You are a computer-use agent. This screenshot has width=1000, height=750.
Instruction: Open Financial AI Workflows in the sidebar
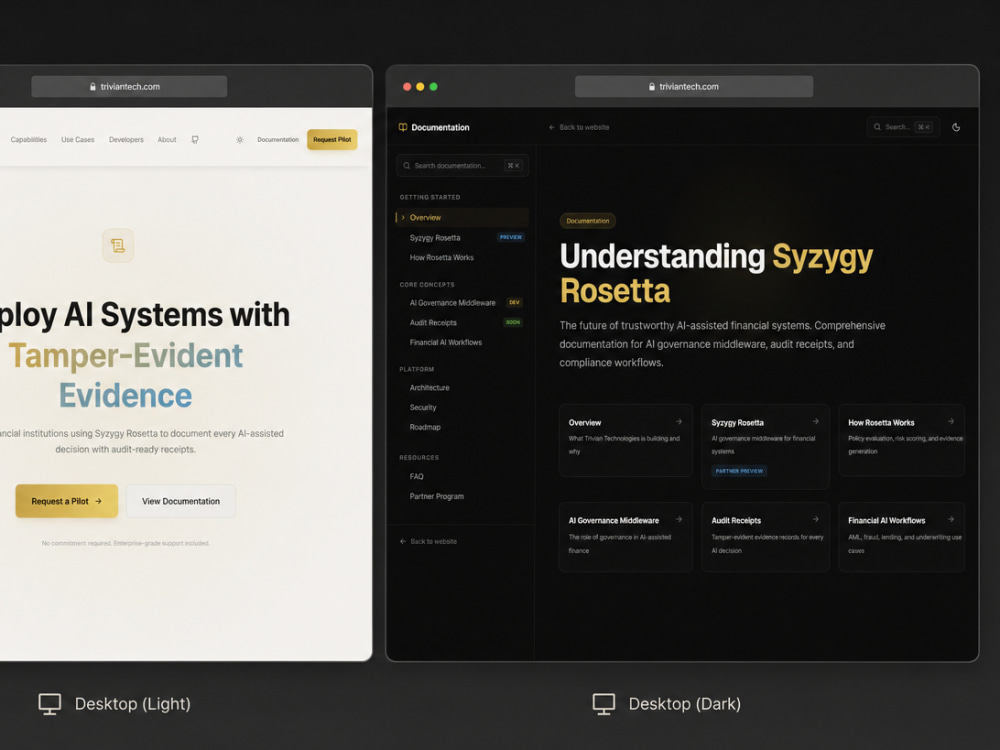click(x=446, y=342)
